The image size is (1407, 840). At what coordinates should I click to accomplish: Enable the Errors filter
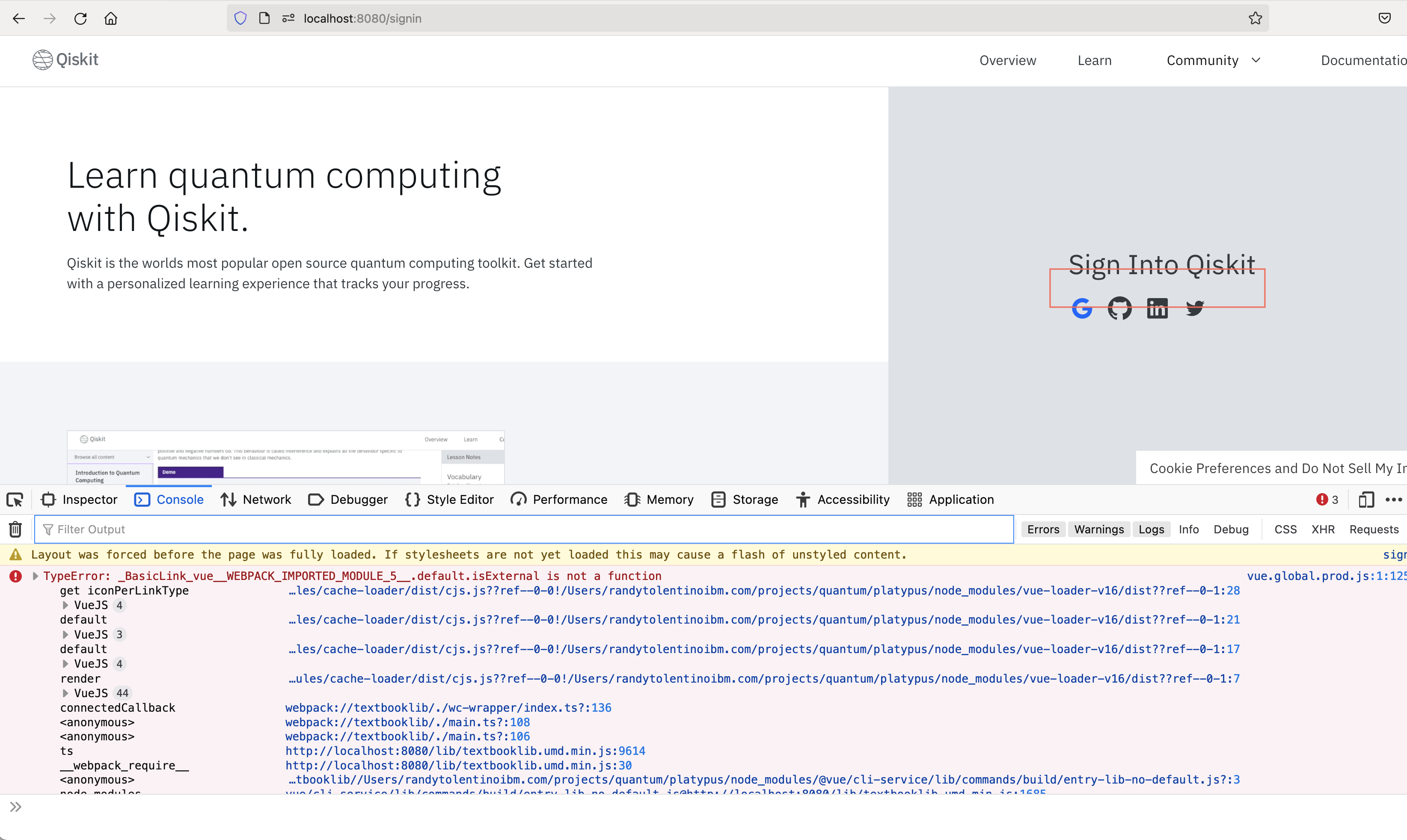tap(1043, 529)
